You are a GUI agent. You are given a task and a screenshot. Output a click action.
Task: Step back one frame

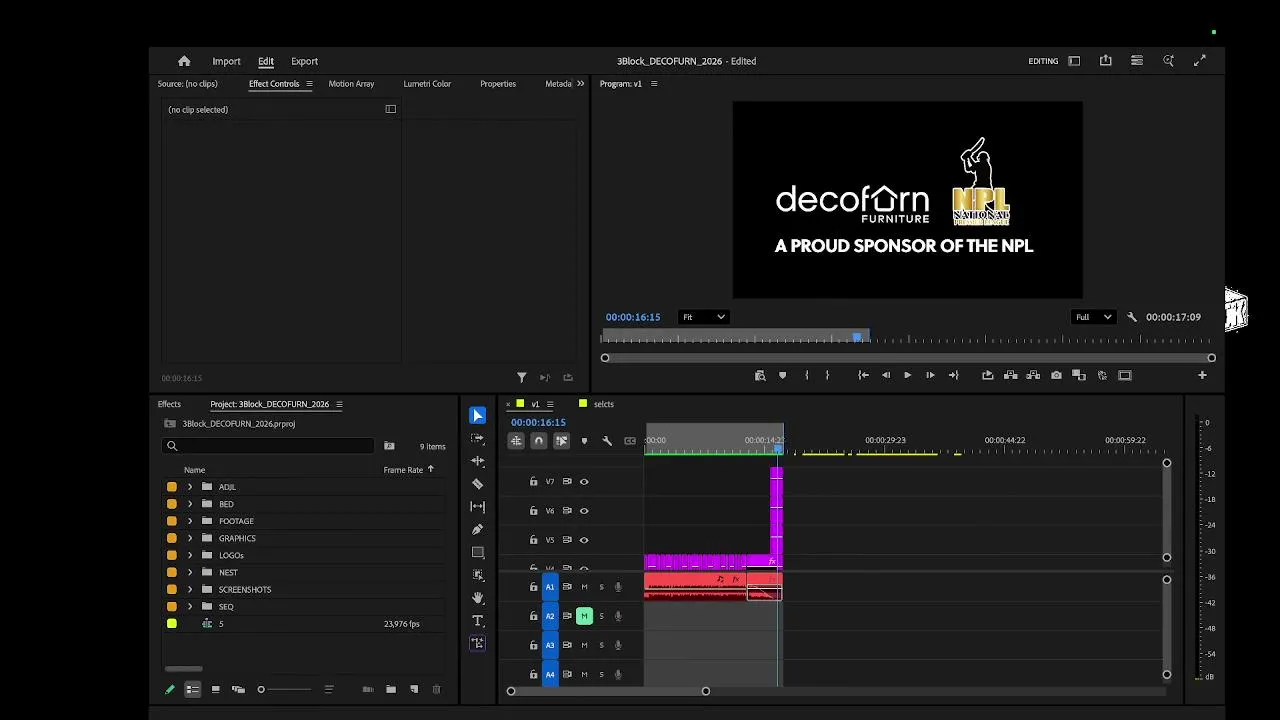click(886, 376)
